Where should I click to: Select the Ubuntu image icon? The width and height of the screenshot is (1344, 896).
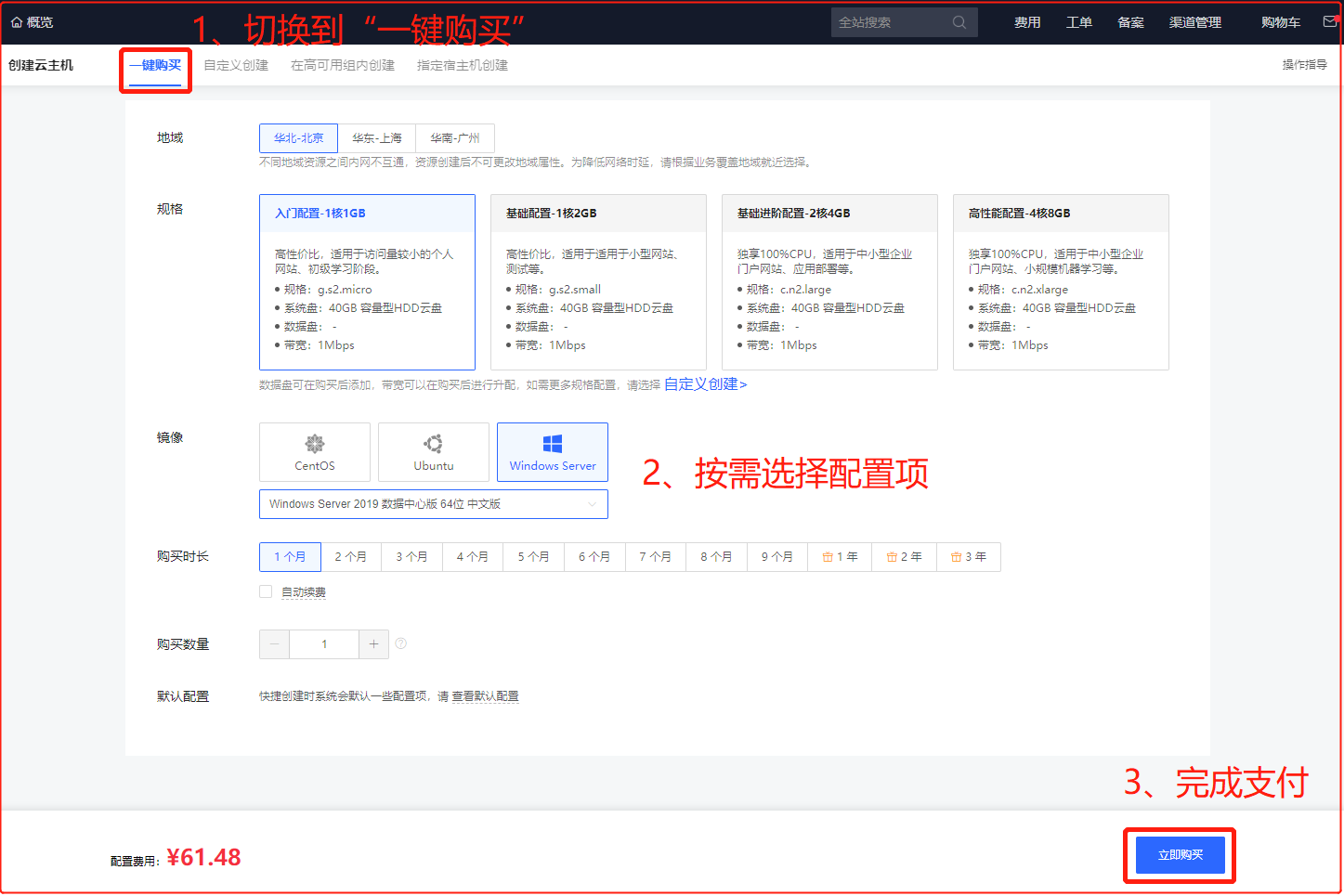coord(434,444)
